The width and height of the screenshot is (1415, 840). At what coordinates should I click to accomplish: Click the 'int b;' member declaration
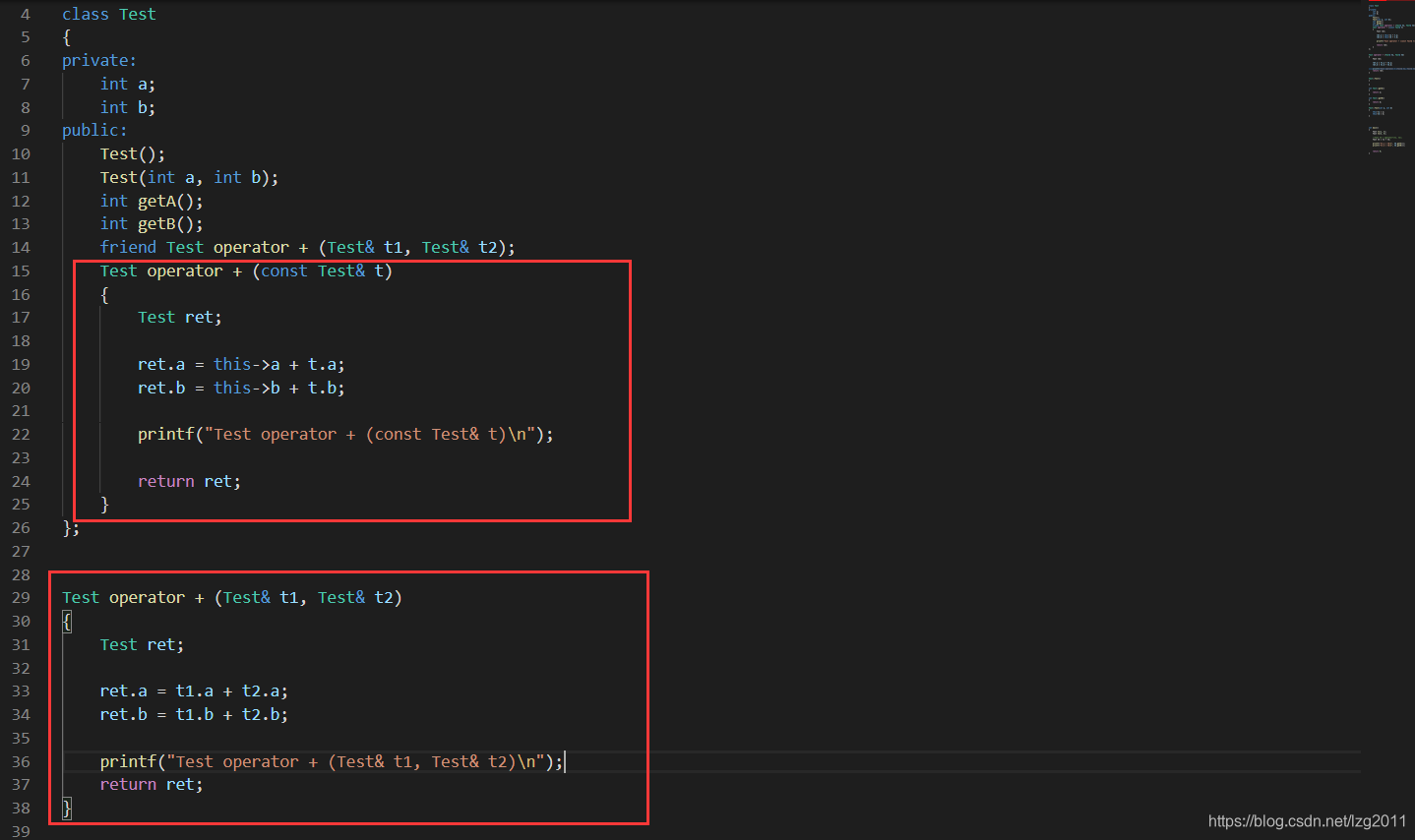click(x=128, y=107)
